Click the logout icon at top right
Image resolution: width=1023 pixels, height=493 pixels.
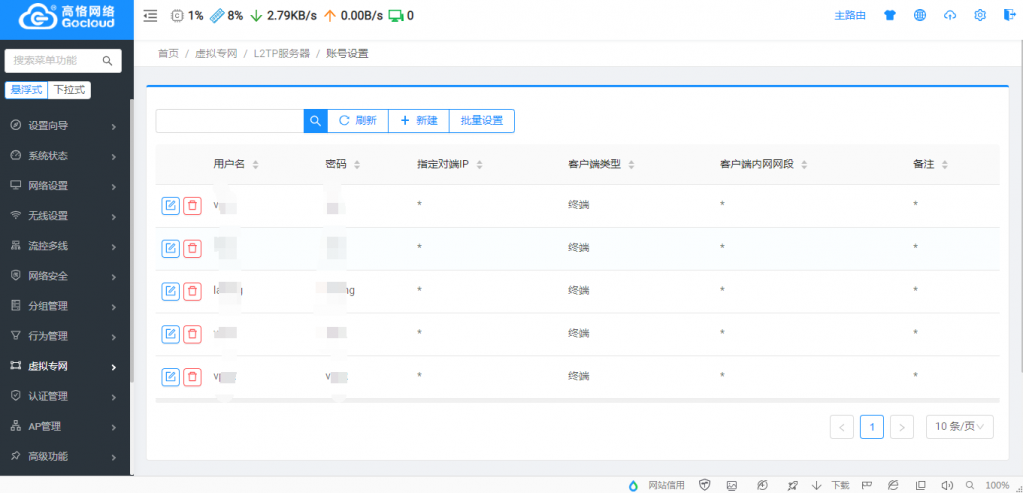pos(1009,16)
